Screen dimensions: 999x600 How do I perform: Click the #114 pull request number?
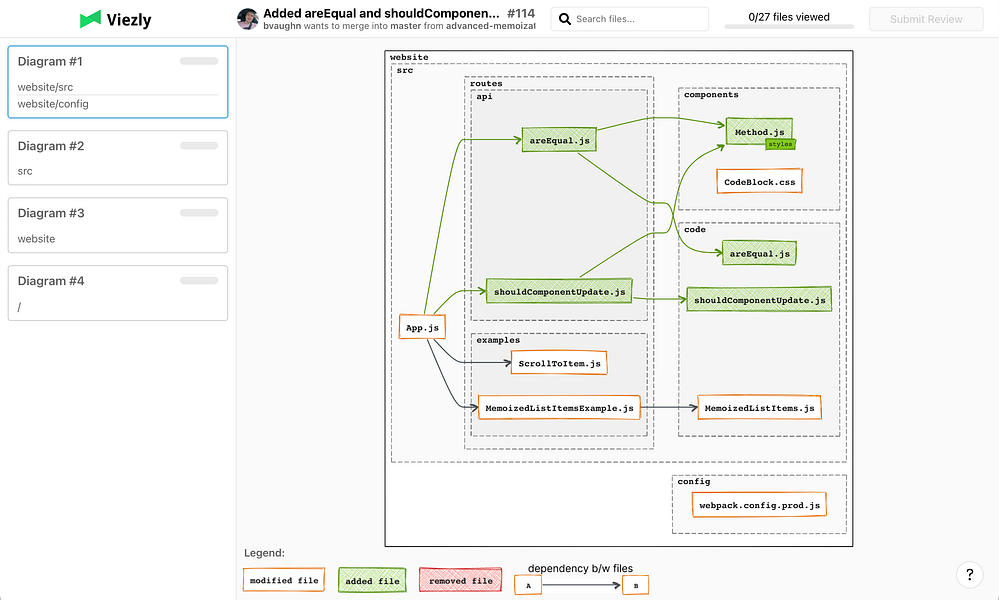pyautogui.click(x=521, y=13)
